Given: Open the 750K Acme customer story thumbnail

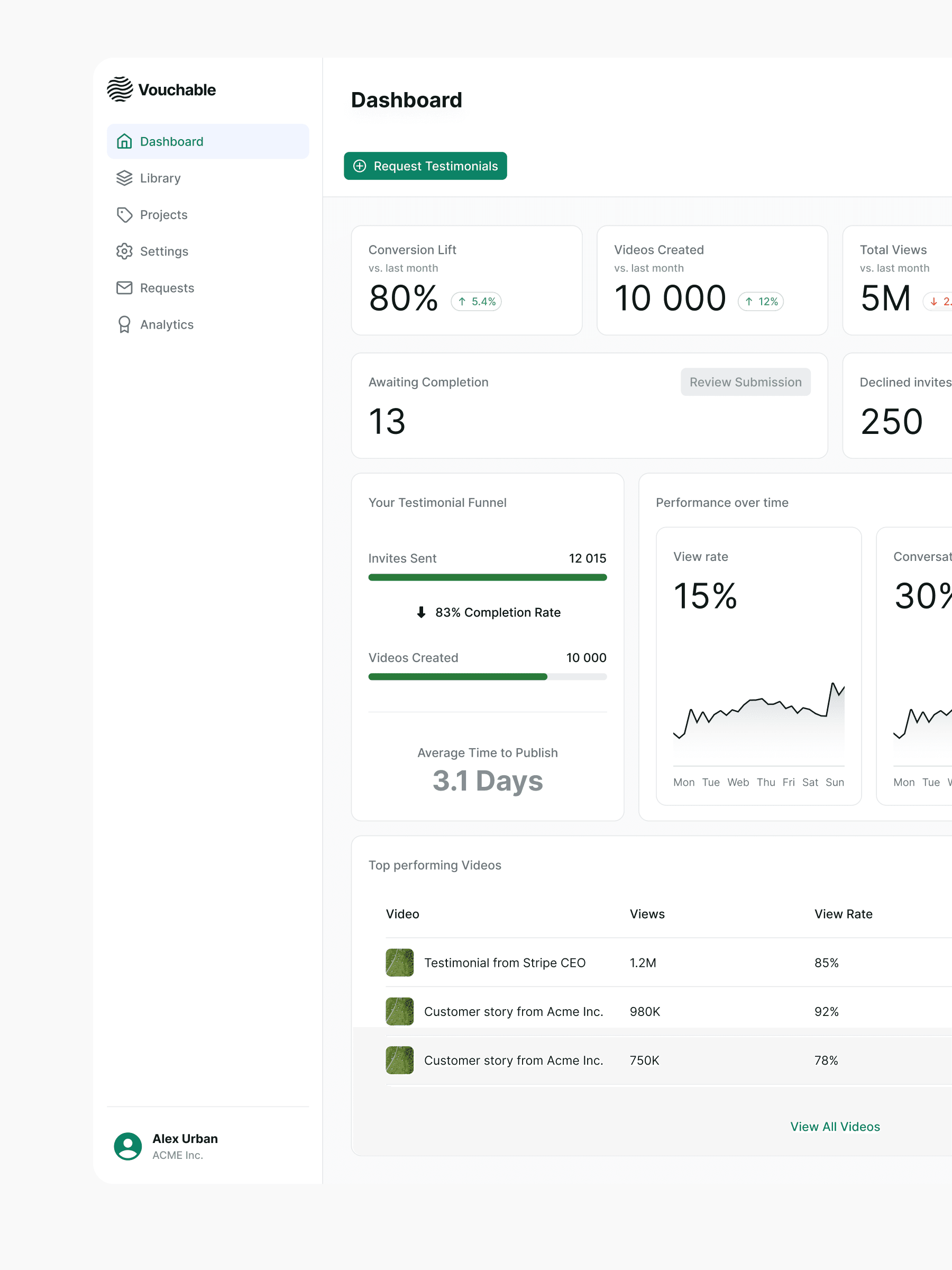Looking at the screenshot, I should click(399, 1060).
